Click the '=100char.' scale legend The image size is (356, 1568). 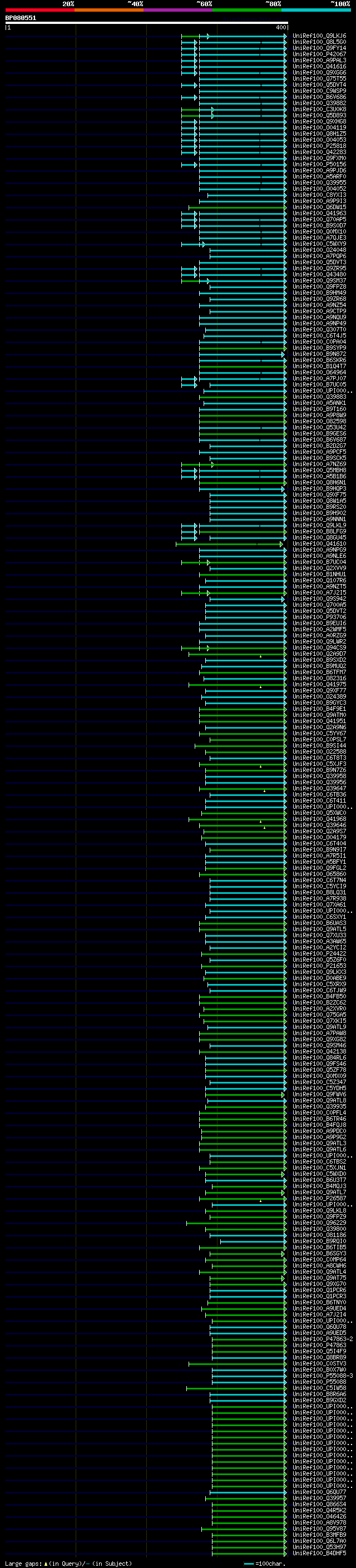coord(265,1563)
